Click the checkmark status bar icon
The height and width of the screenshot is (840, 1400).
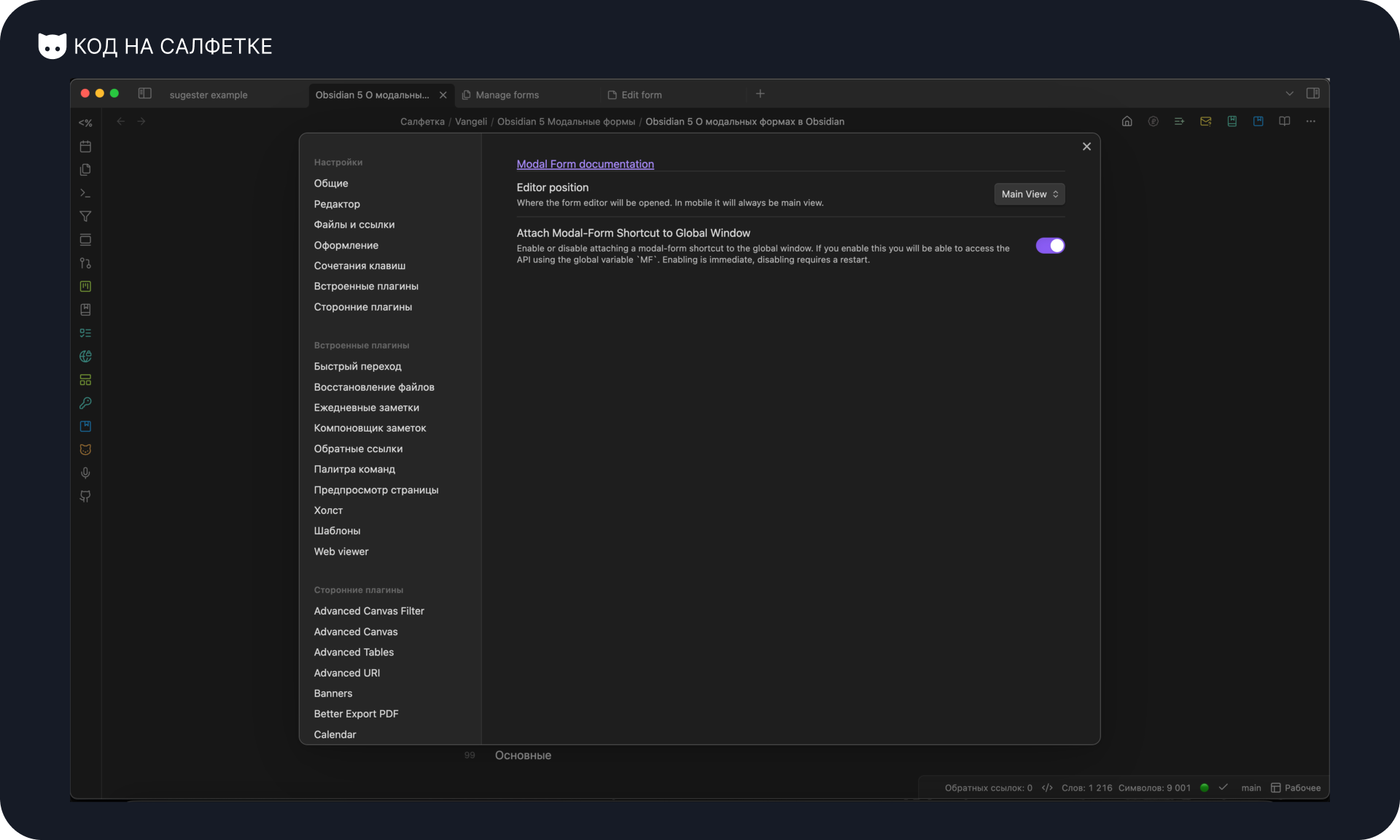click(1224, 787)
